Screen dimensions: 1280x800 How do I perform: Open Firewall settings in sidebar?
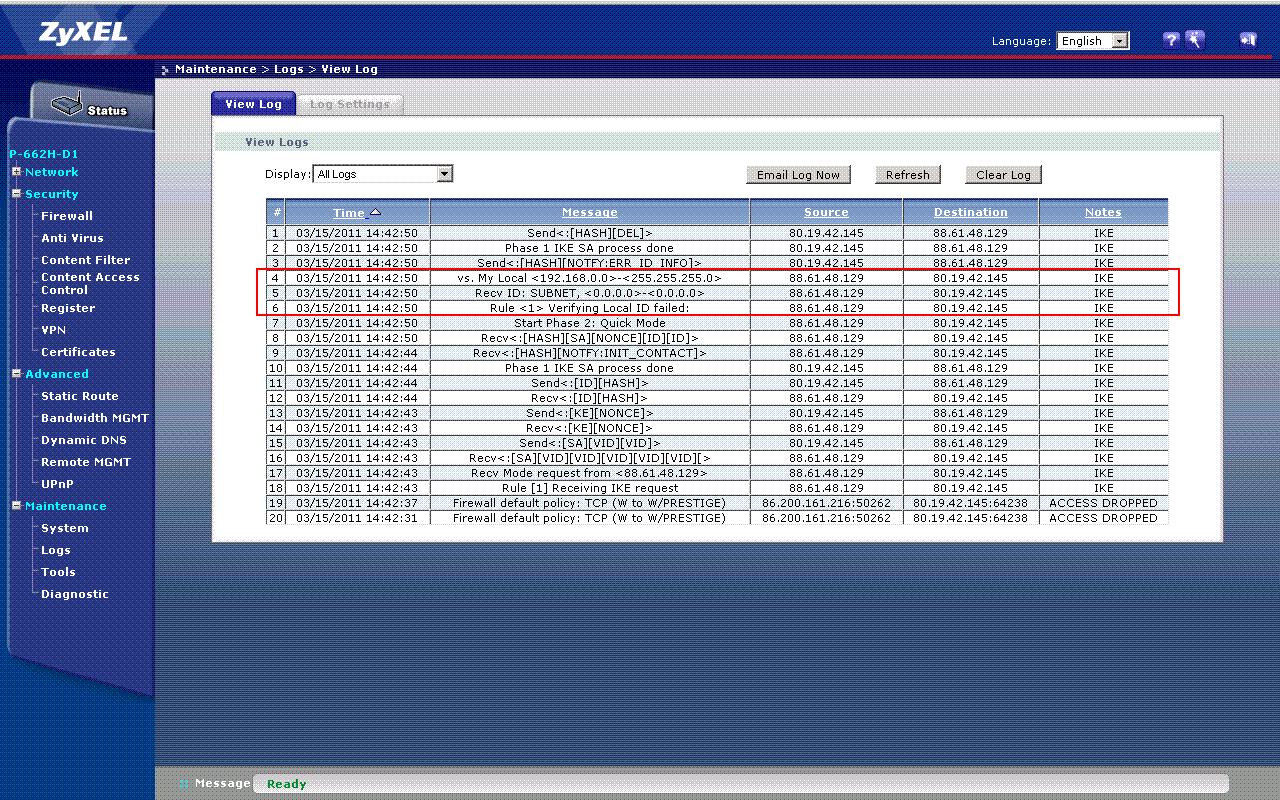click(66, 216)
